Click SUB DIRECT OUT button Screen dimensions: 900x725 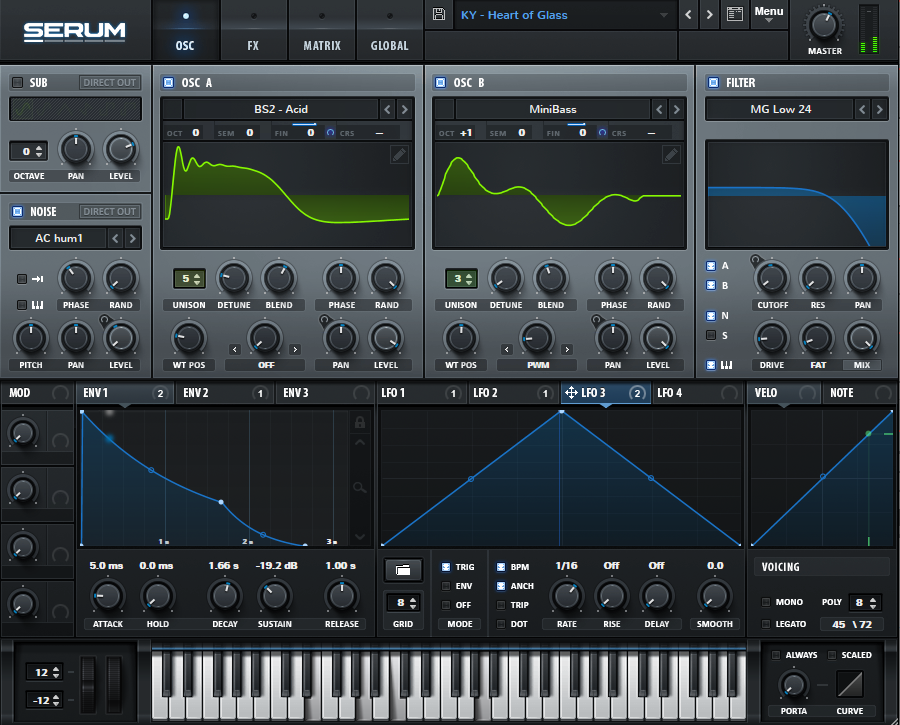tap(109, 83)
